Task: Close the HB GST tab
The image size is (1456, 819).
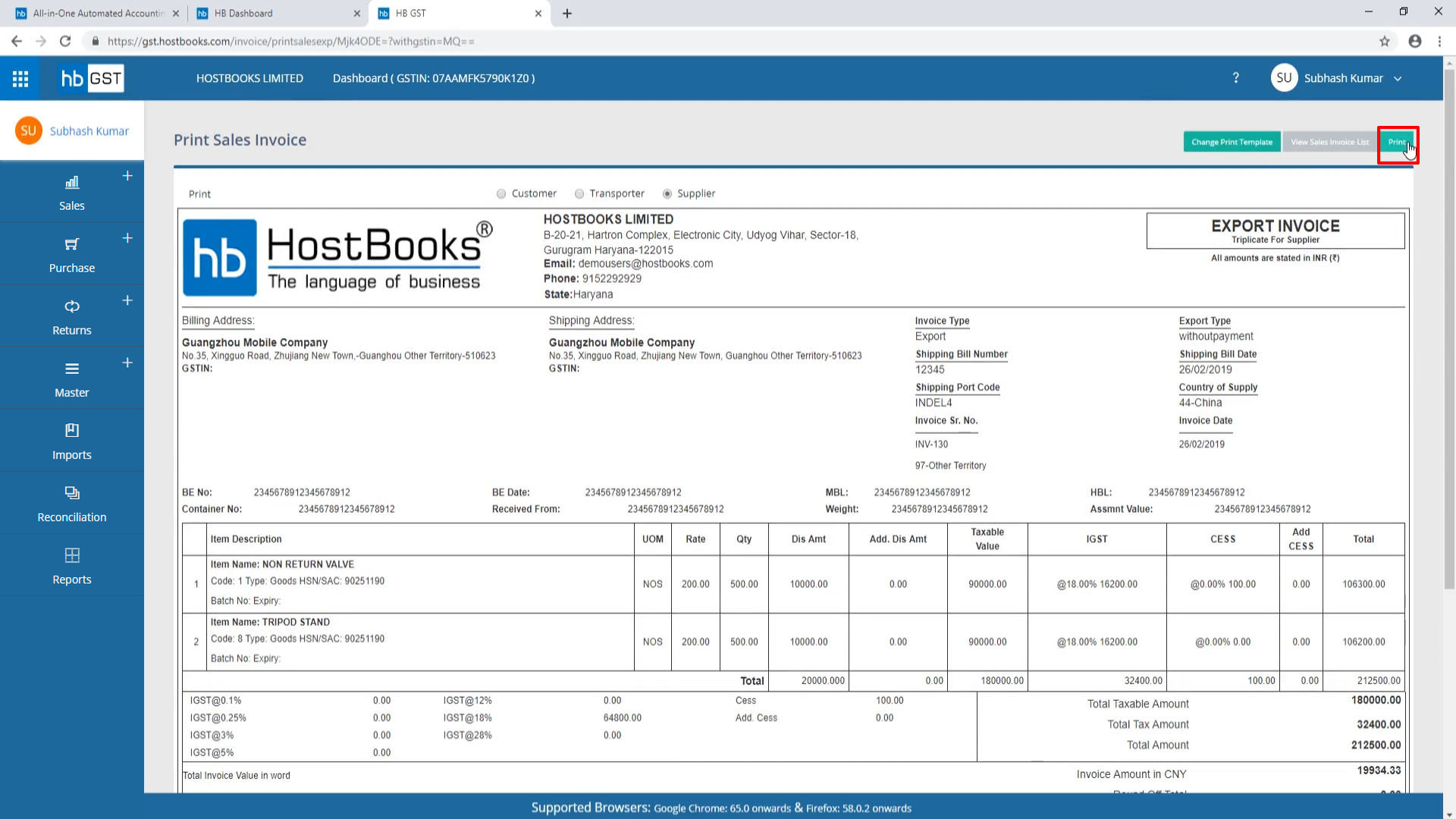Action: [538, 13]
